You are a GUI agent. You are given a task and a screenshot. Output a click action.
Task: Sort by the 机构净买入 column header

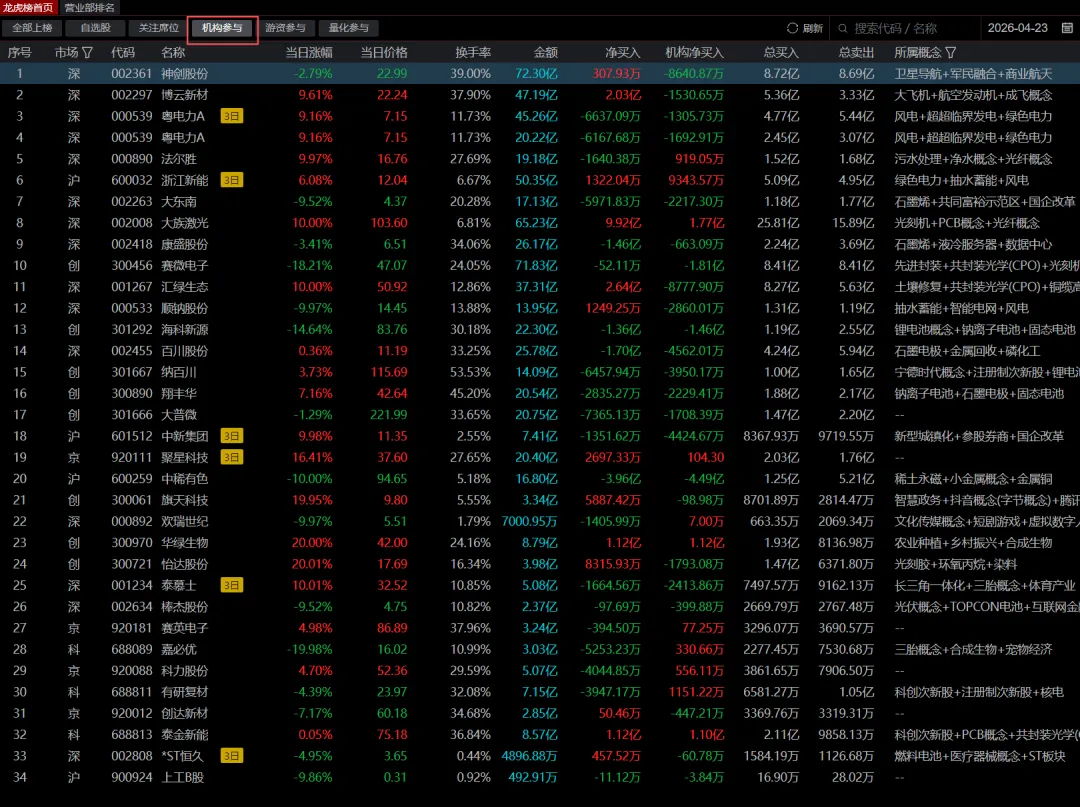(x=694, y=52)
